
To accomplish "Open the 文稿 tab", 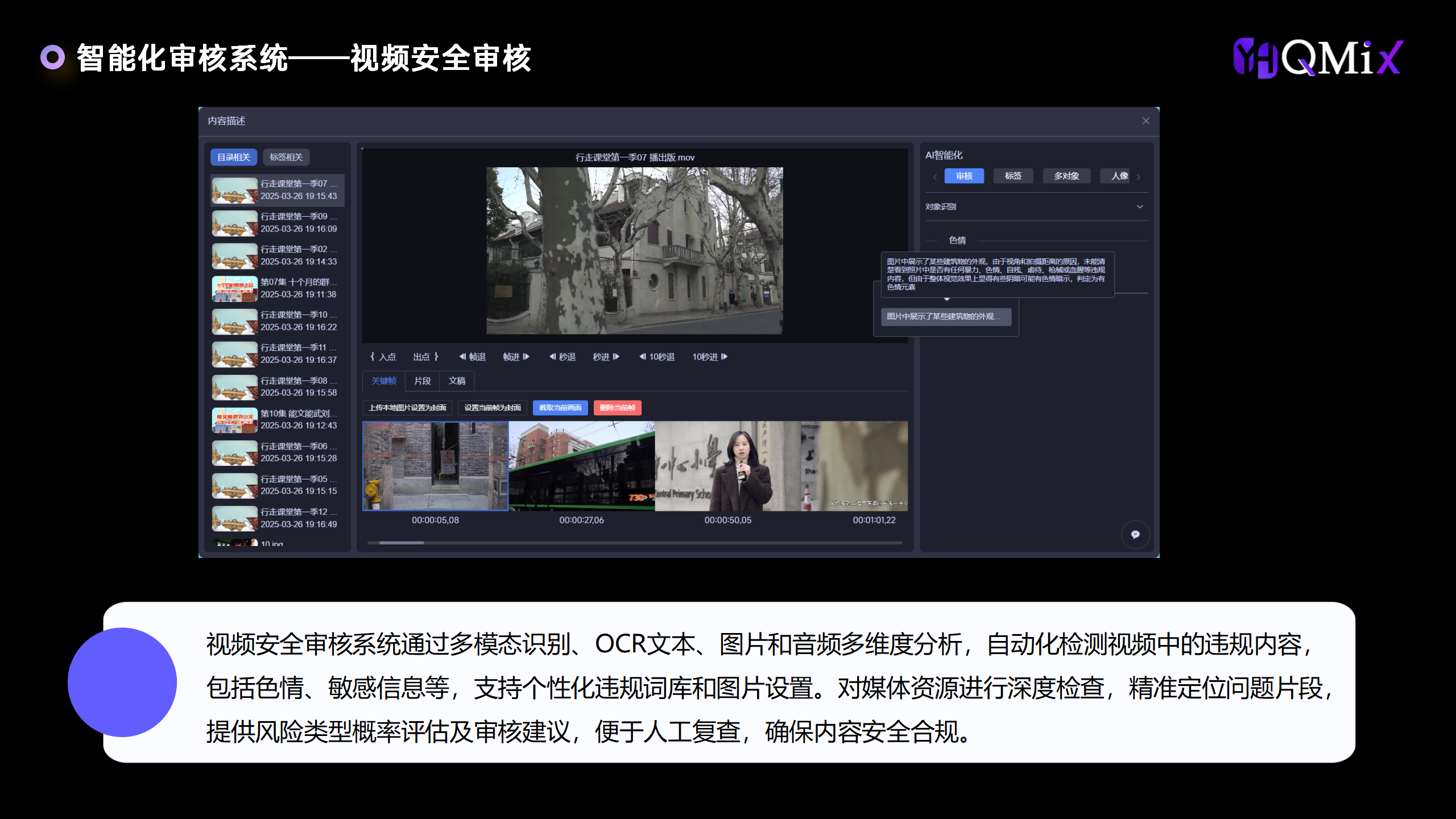I will (457, 380).
